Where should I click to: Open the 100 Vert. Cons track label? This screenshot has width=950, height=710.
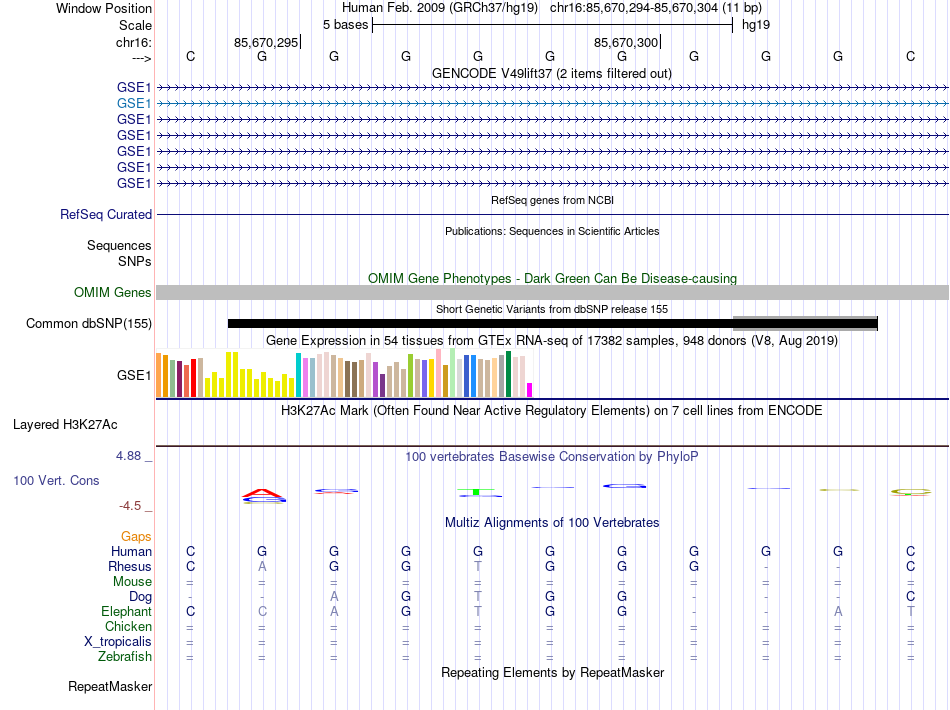tap(56, 480)
